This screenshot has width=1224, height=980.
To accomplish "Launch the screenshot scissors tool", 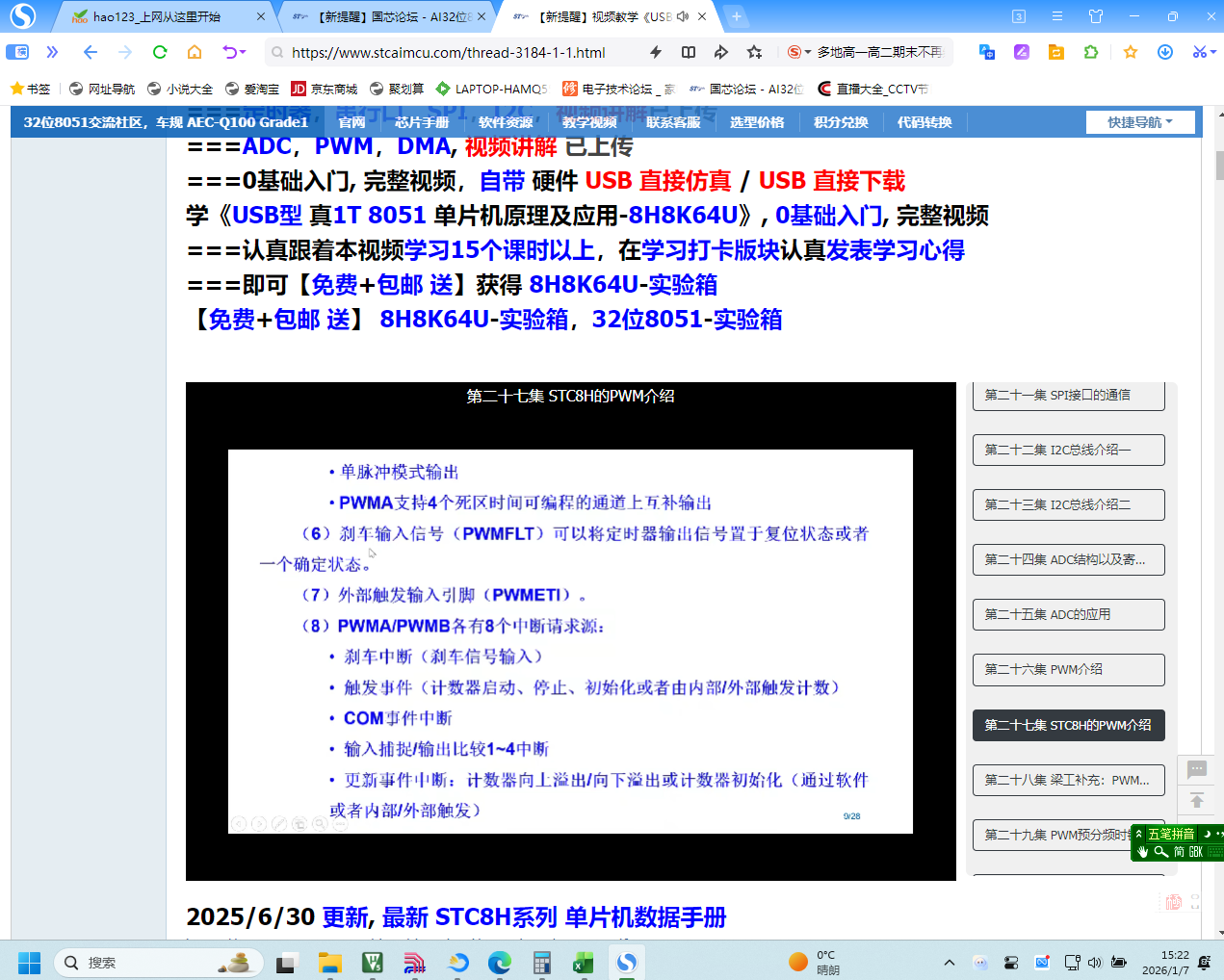I will click(1200, 53).
